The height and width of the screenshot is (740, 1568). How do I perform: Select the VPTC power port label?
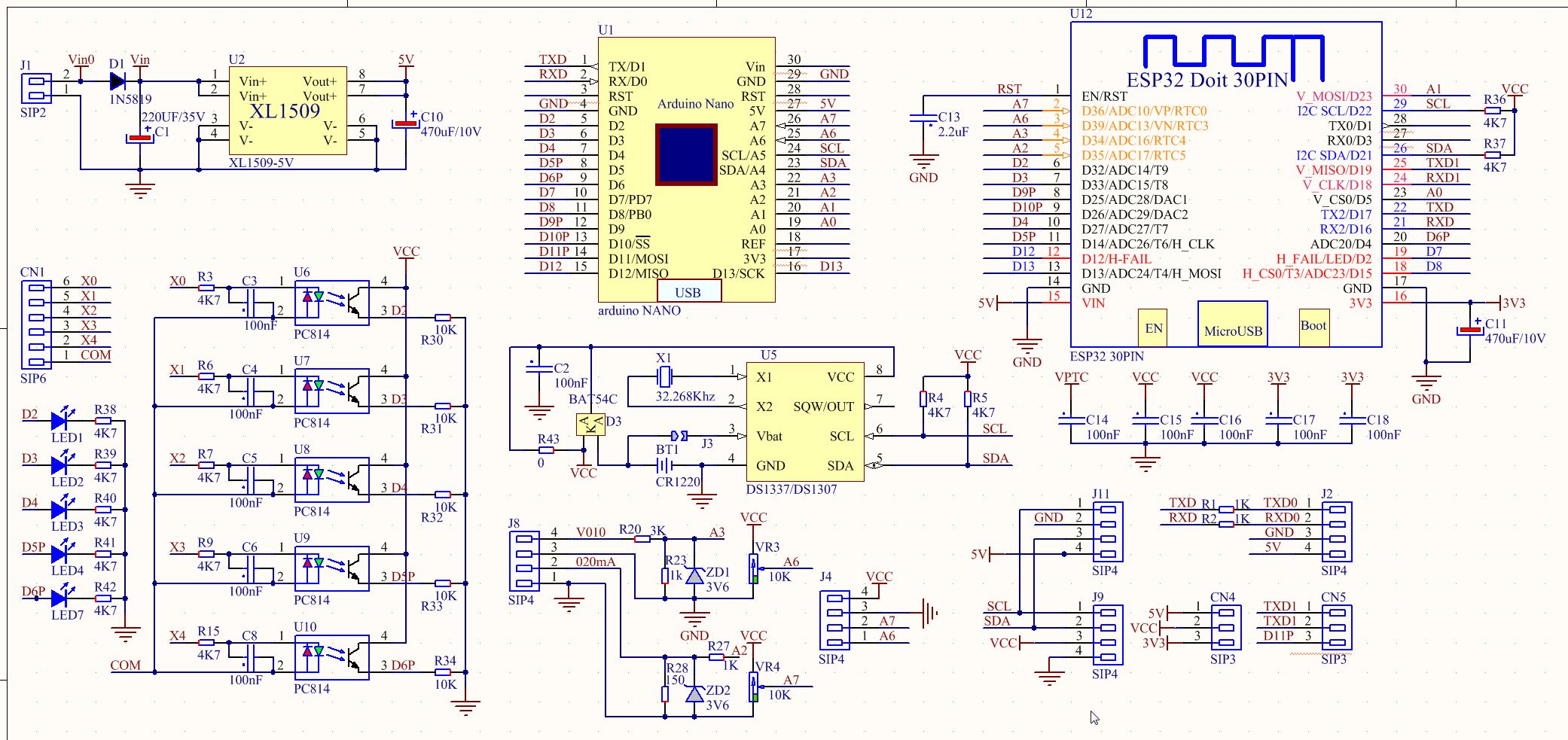click(1071, 377)
